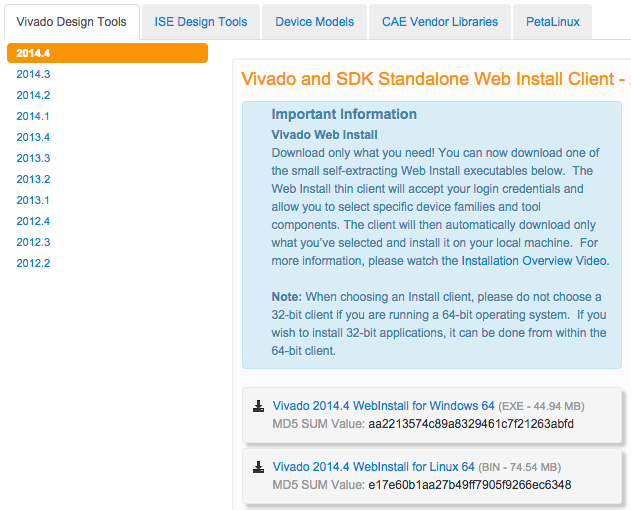Click the (BIN - 74.54 MB) size text

520,467
